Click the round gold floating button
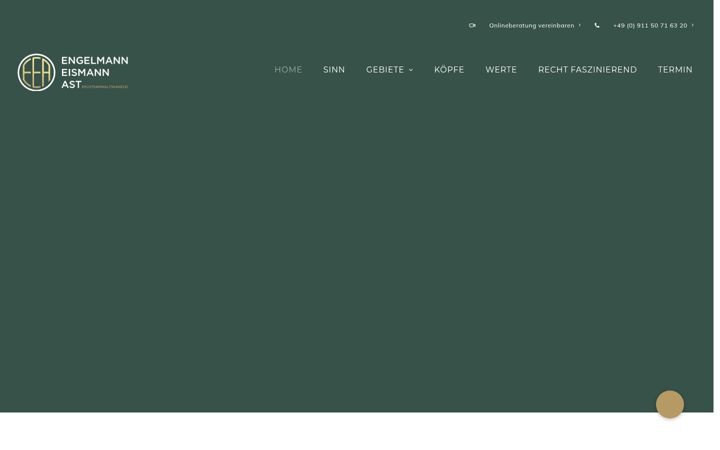The height and width of the screenshot is (450, 720). click(669, 404)
